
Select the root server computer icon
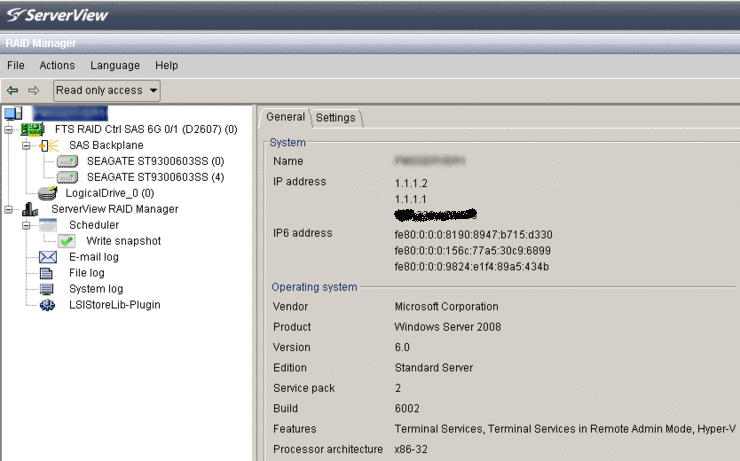[13, 113]
